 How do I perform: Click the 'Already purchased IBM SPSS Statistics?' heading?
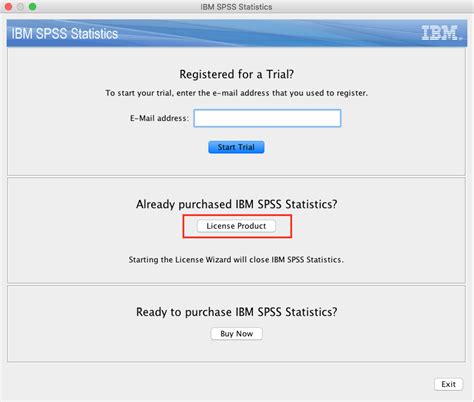click(x=237, y=204)
